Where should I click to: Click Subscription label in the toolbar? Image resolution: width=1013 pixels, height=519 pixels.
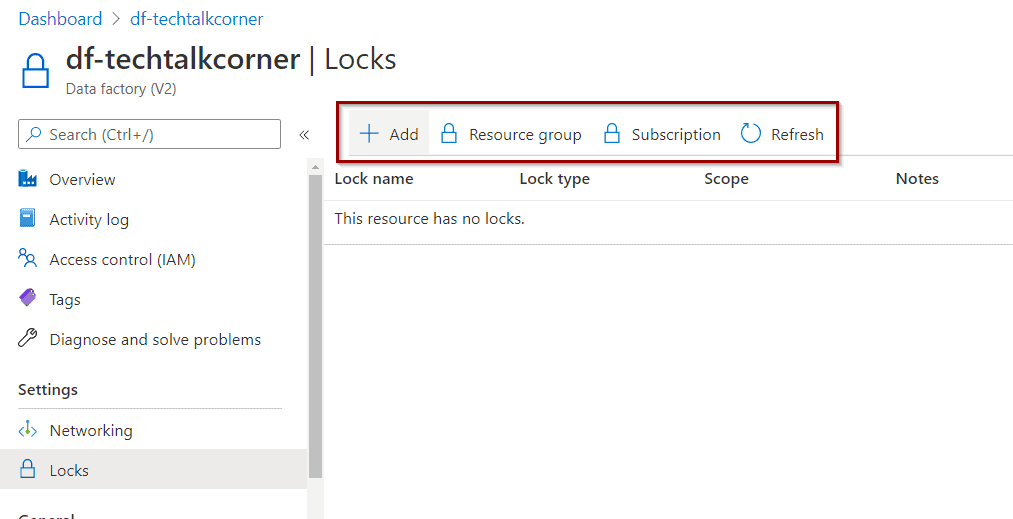[x=676, y=134]
